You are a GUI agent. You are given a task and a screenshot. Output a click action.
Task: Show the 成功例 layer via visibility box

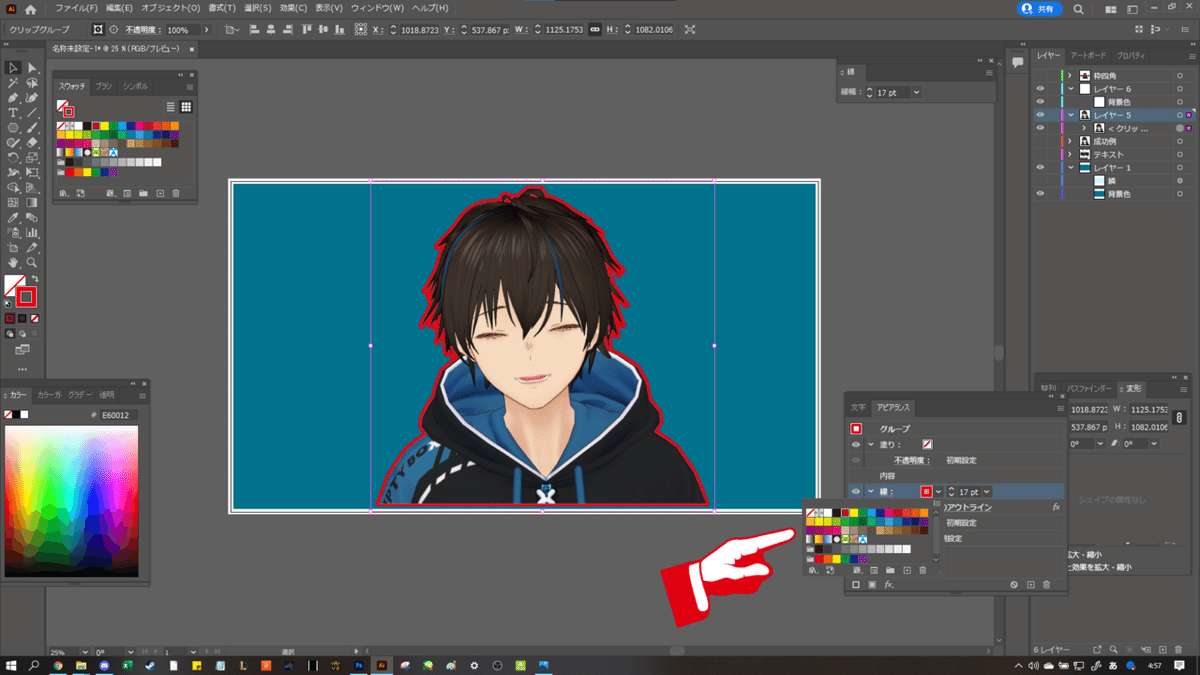(x=1040, y=141)
